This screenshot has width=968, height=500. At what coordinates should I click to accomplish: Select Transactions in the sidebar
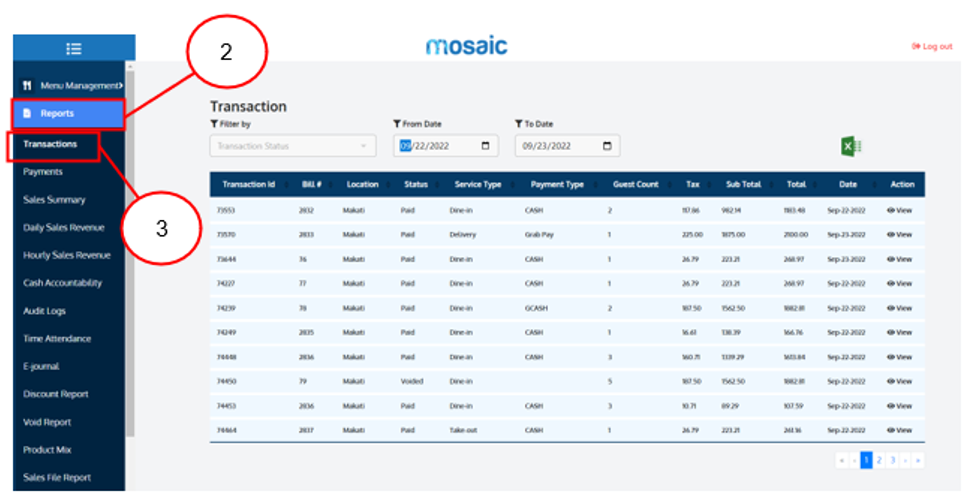[52, 144]
